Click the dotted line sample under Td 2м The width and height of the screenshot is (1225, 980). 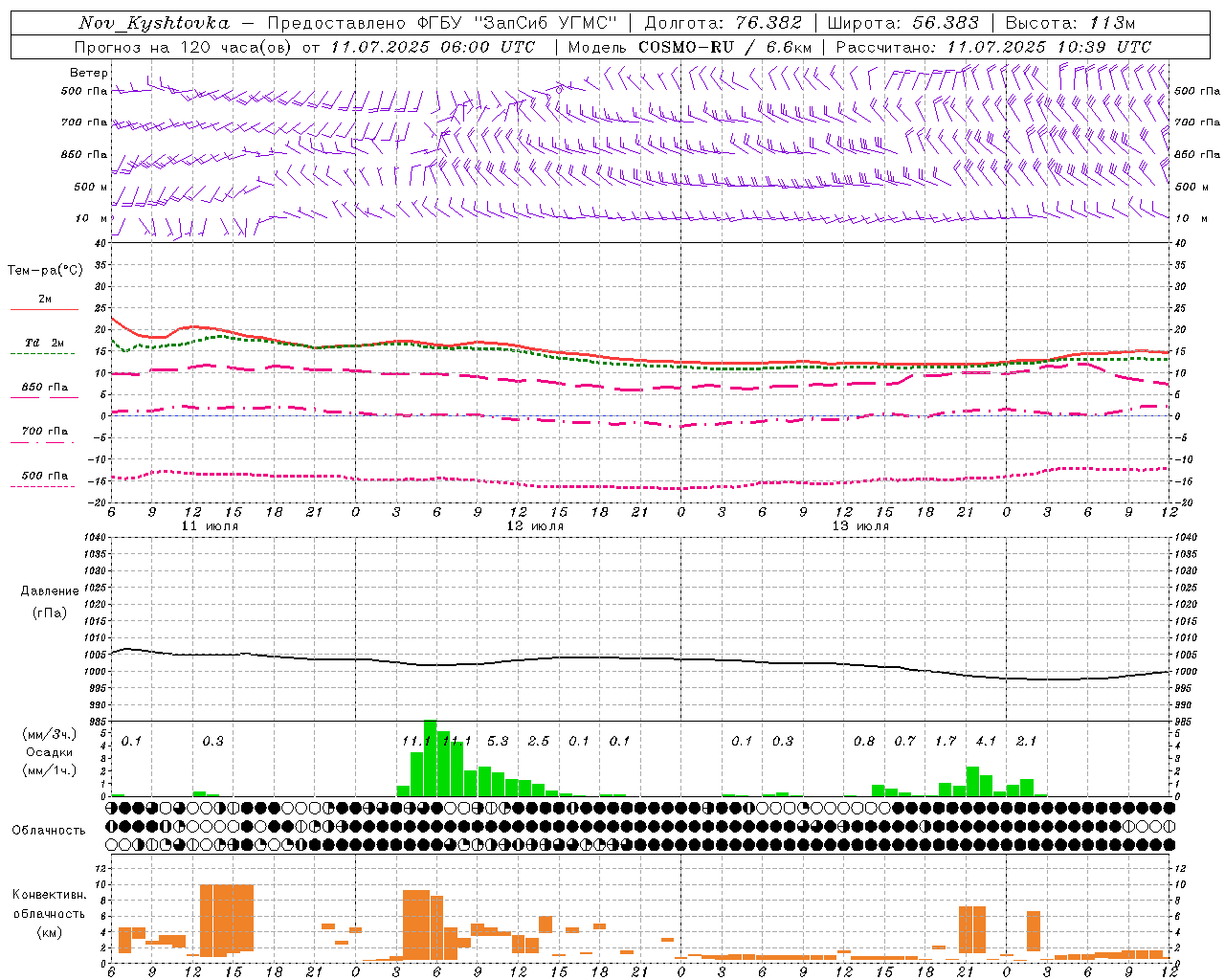coord(42,354)
